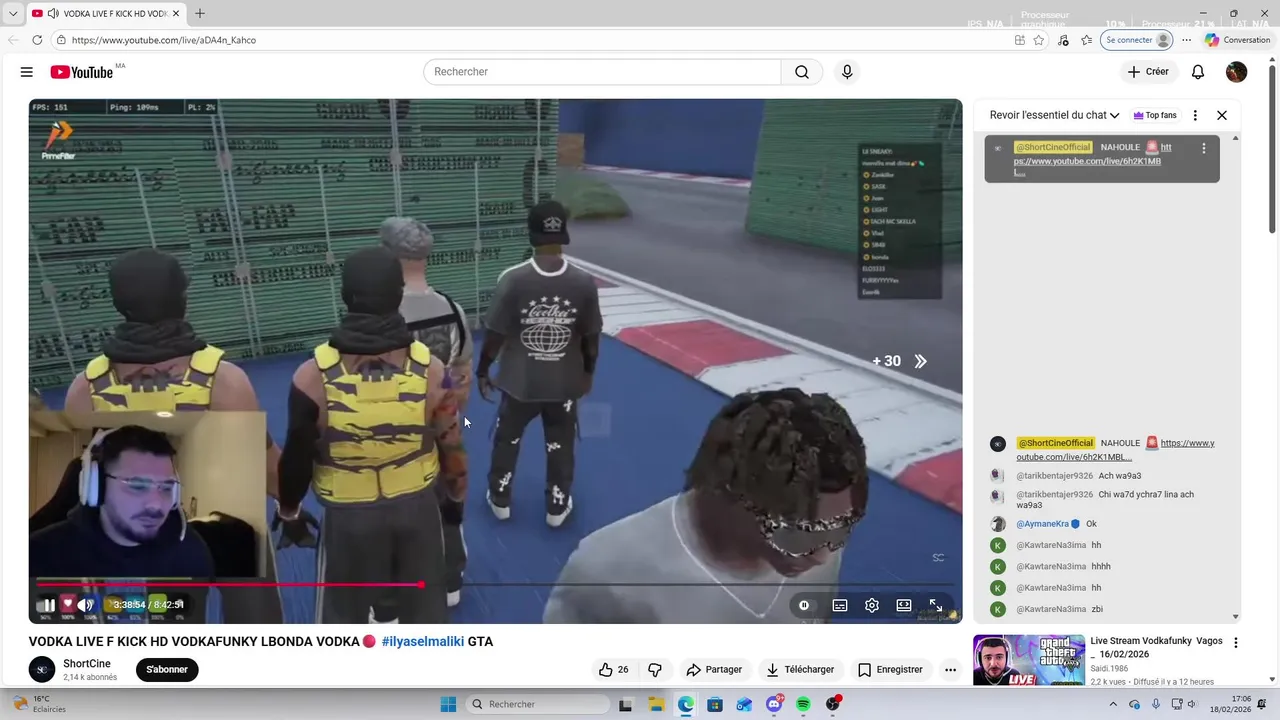The width and height of the screenshot is (1280, 720).
Task: Save video with Enregistrer button
Action: pos(890,670)
